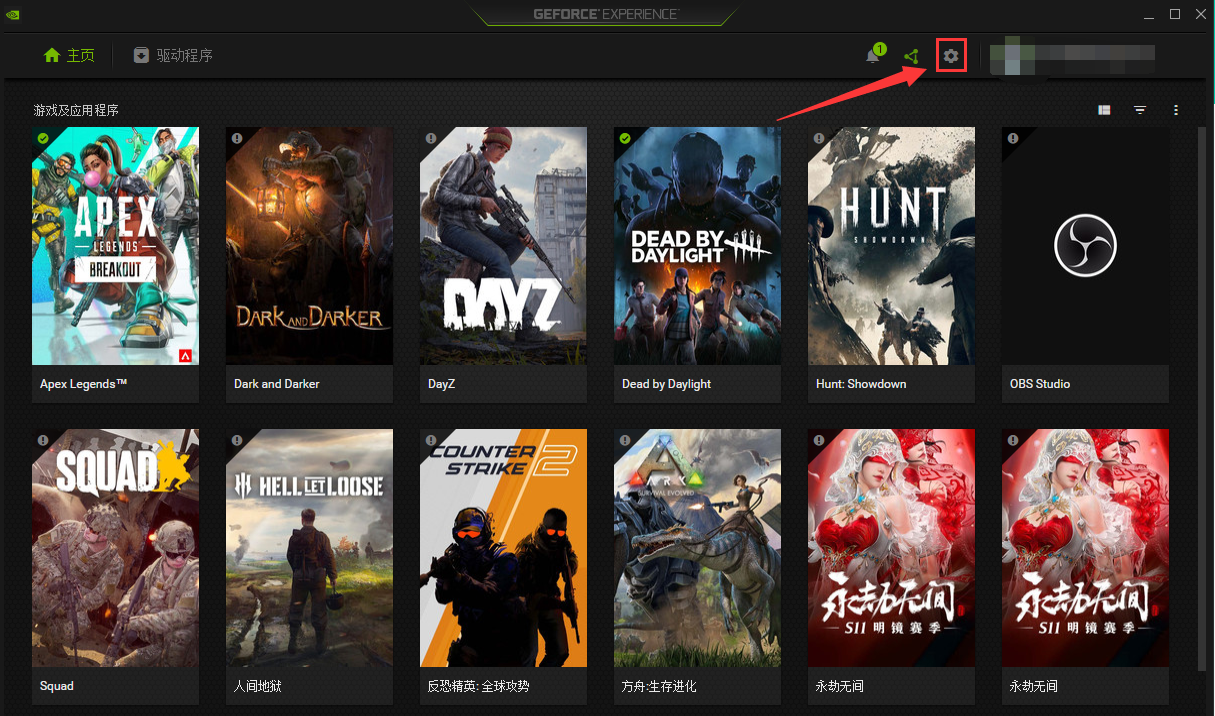The width and height of the screenshot is (1215, 716).
Task: Click the status badge on Hunt: Showdown
Action: coord(819,138)
